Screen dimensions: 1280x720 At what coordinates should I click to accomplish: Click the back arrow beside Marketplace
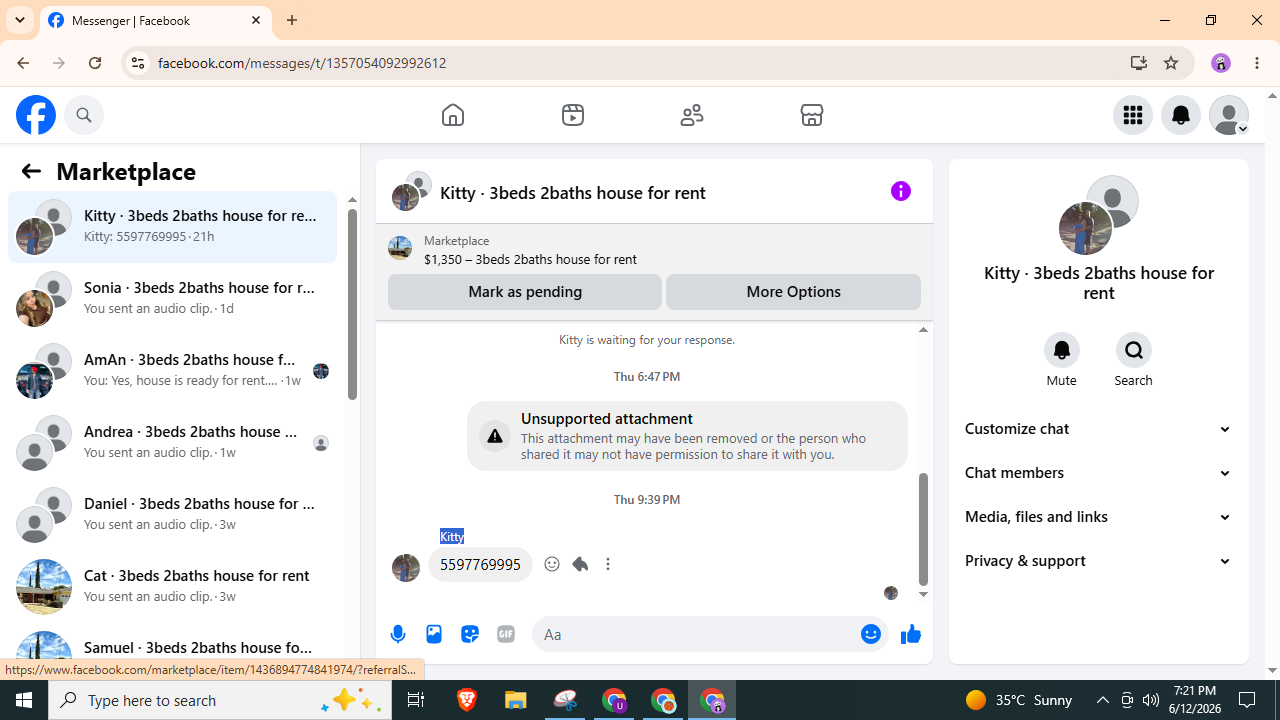[31, 171]
